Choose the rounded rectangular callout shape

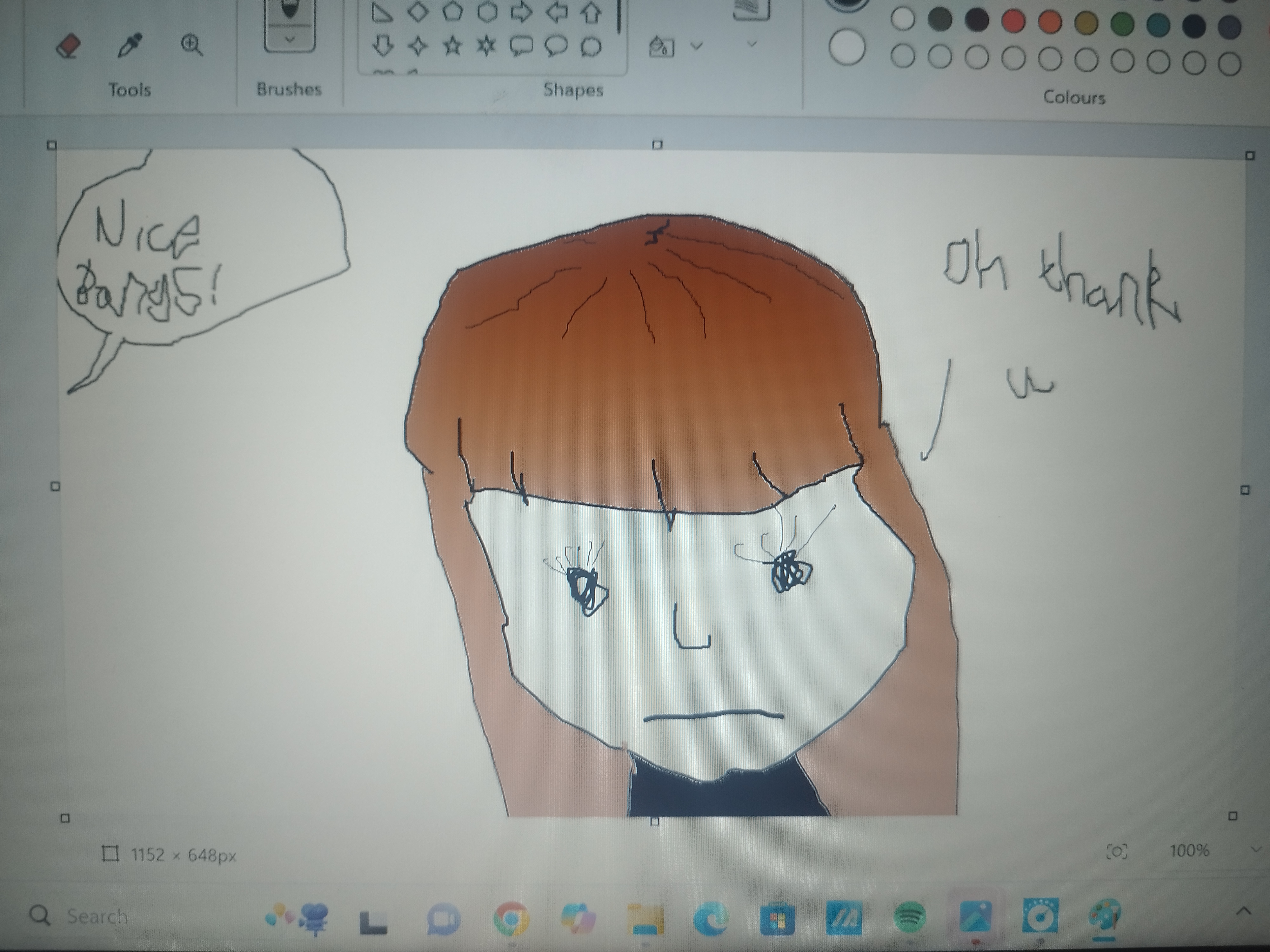click(521, 46)
